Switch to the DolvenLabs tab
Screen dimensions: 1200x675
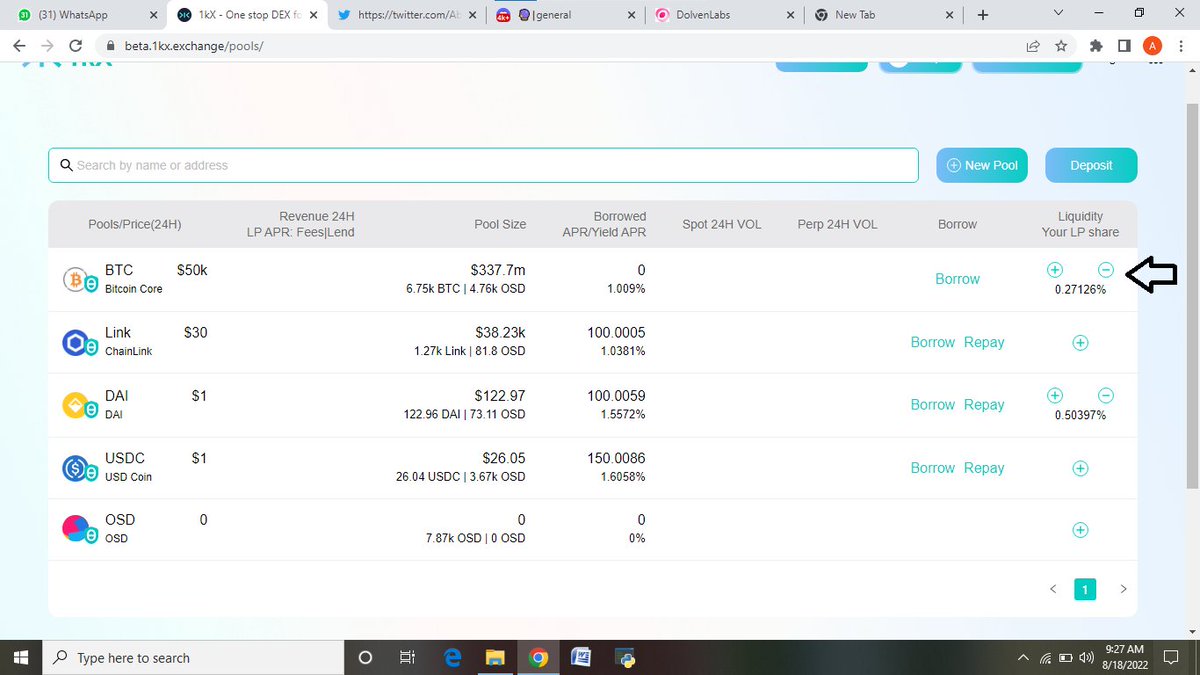[x=726, y=15]
